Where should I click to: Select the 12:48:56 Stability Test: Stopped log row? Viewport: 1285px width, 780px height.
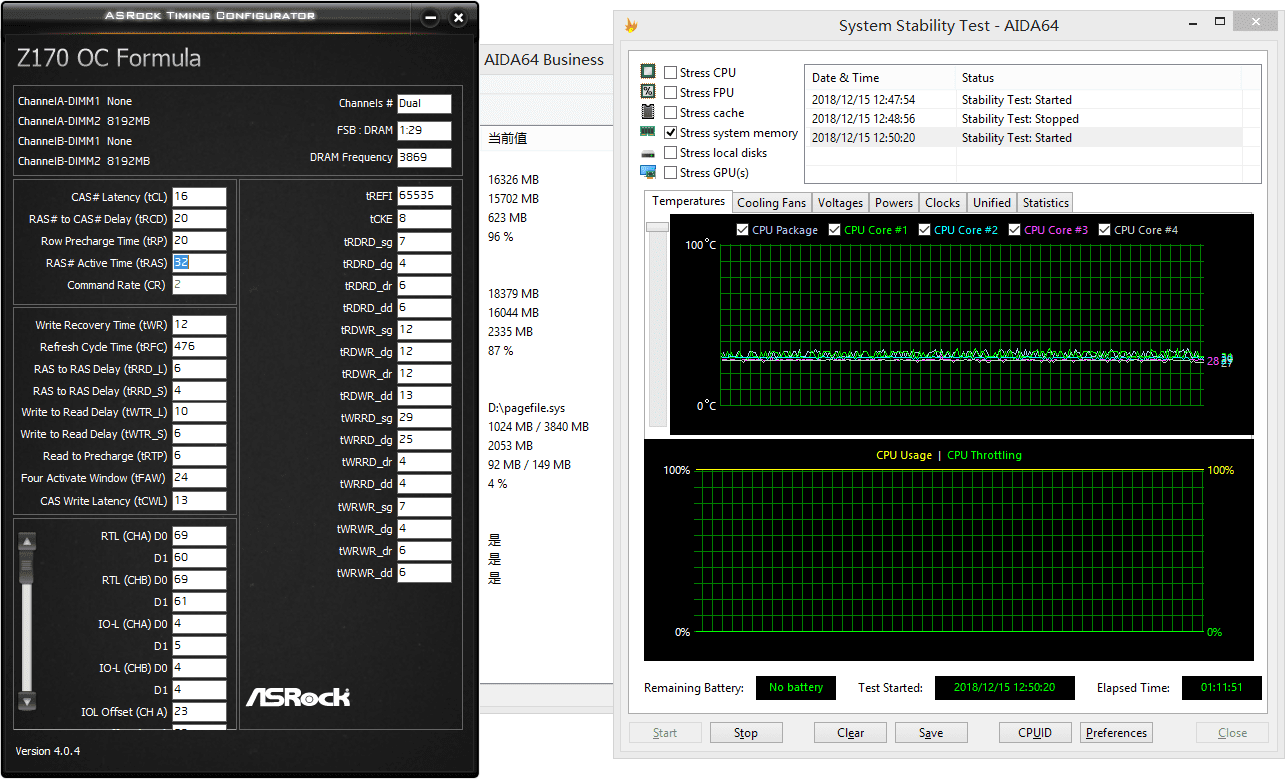pyautogui.click(x=1023, y=119)
